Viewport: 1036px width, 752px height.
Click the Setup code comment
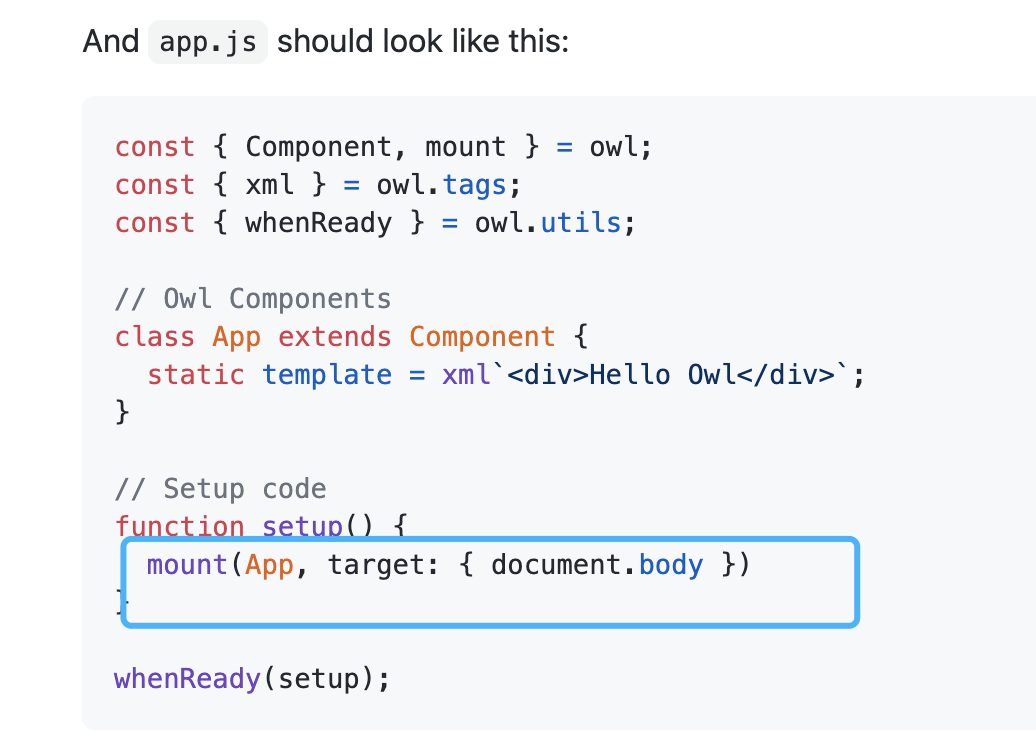[x=220, y=489]
